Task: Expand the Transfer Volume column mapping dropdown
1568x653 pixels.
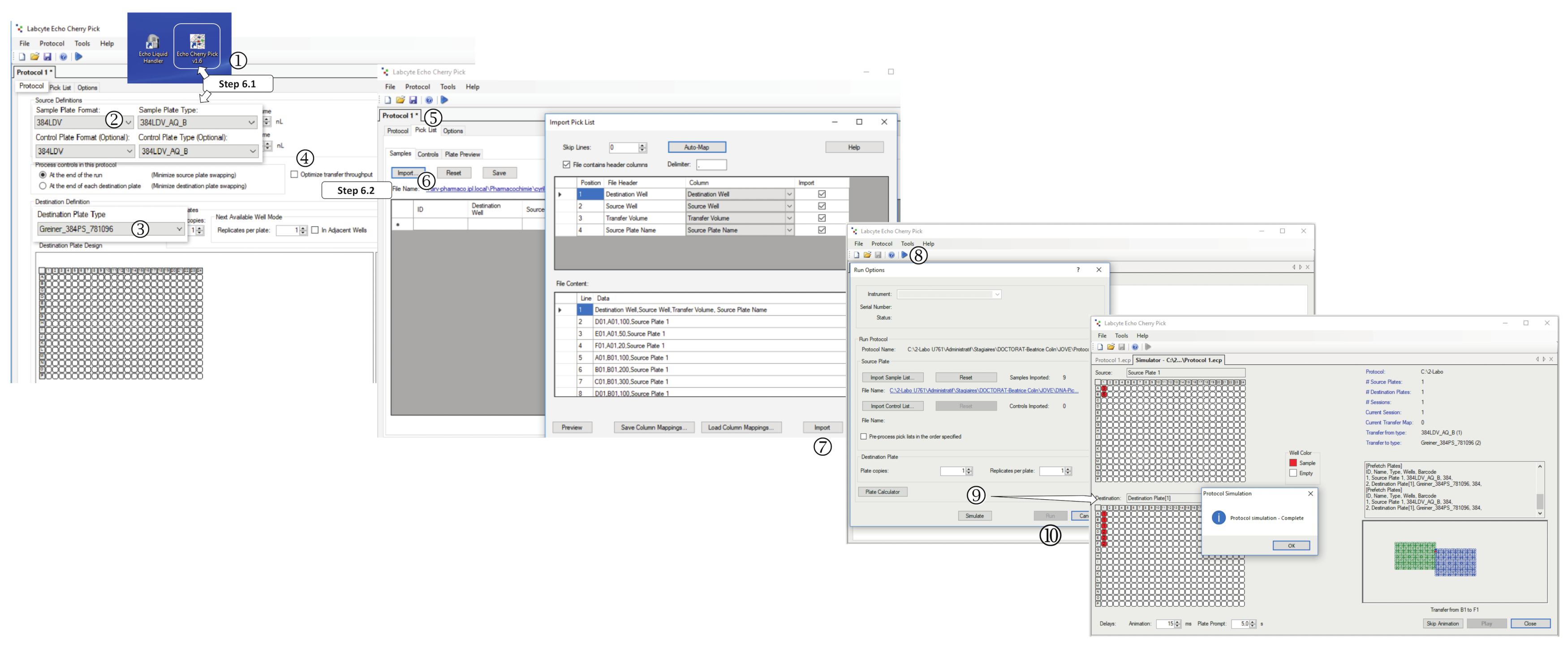Action: pyautogui.click(x=789, y=218)
